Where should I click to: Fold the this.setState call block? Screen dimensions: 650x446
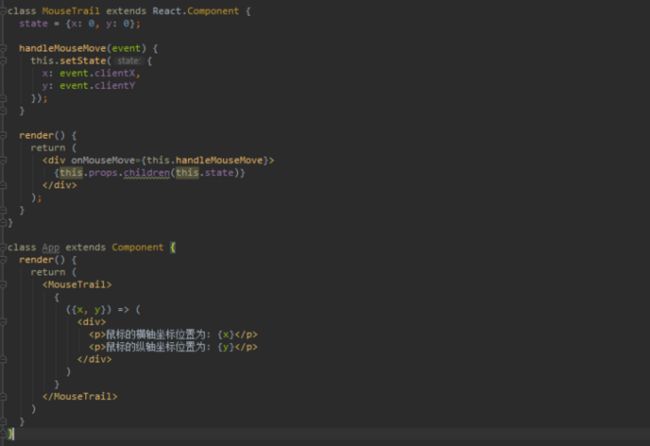3,60
